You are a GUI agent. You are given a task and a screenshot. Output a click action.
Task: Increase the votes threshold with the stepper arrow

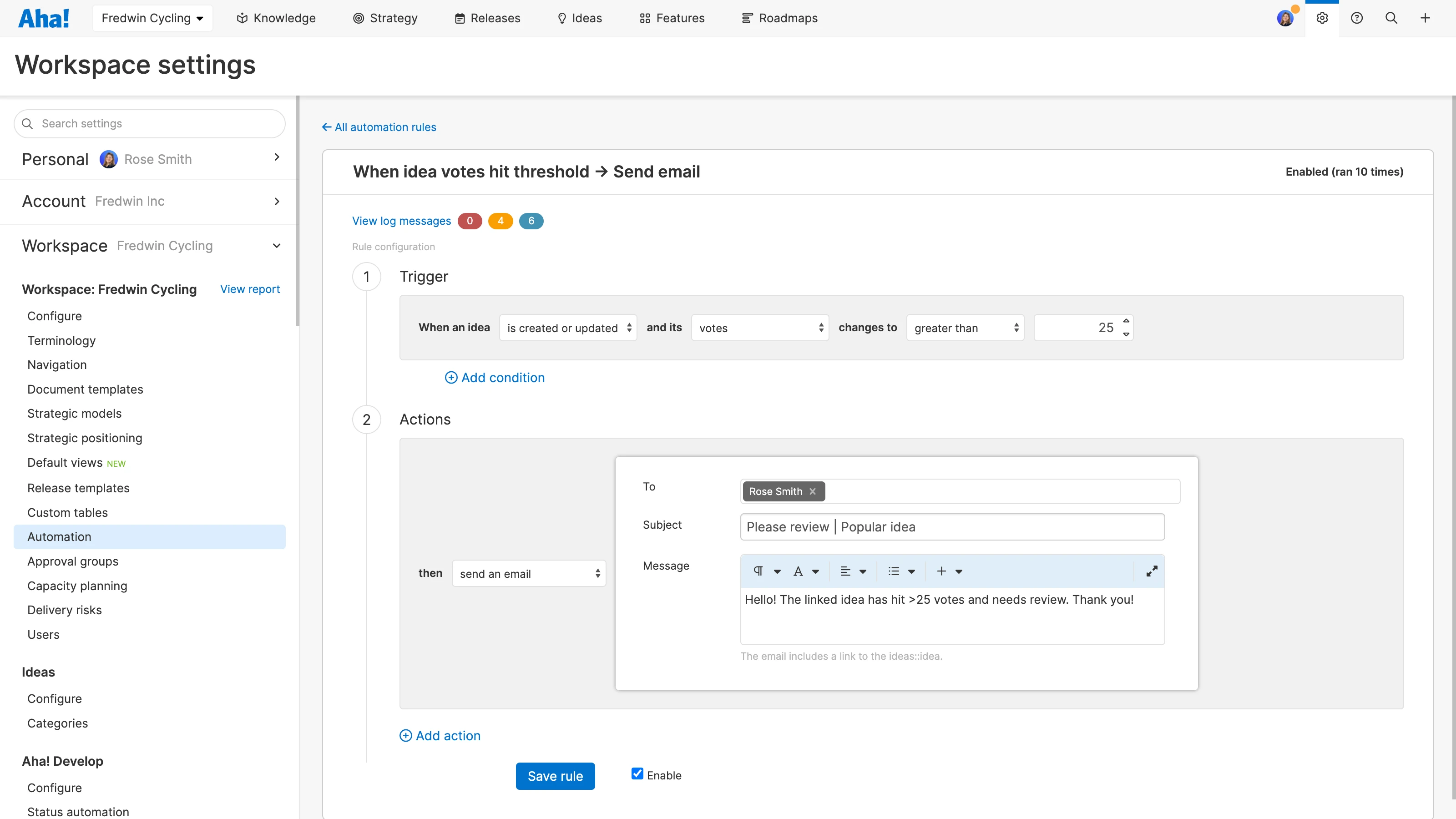tap(1125, 322)
